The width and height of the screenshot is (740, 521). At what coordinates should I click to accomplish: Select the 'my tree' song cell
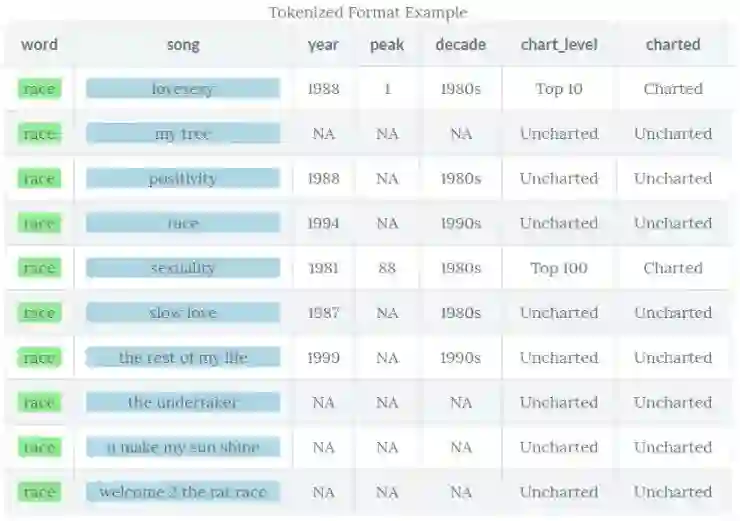pos(183,134)
